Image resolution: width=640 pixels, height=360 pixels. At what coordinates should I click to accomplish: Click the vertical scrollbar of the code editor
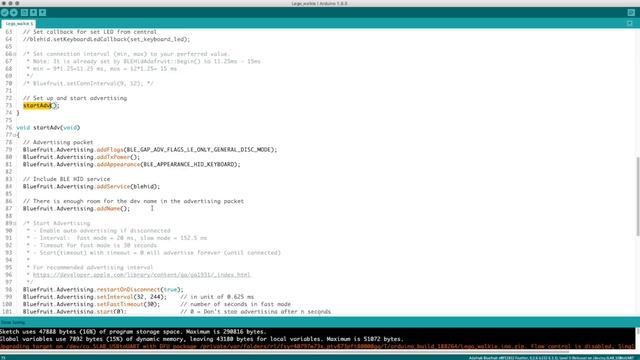(638, 196)
